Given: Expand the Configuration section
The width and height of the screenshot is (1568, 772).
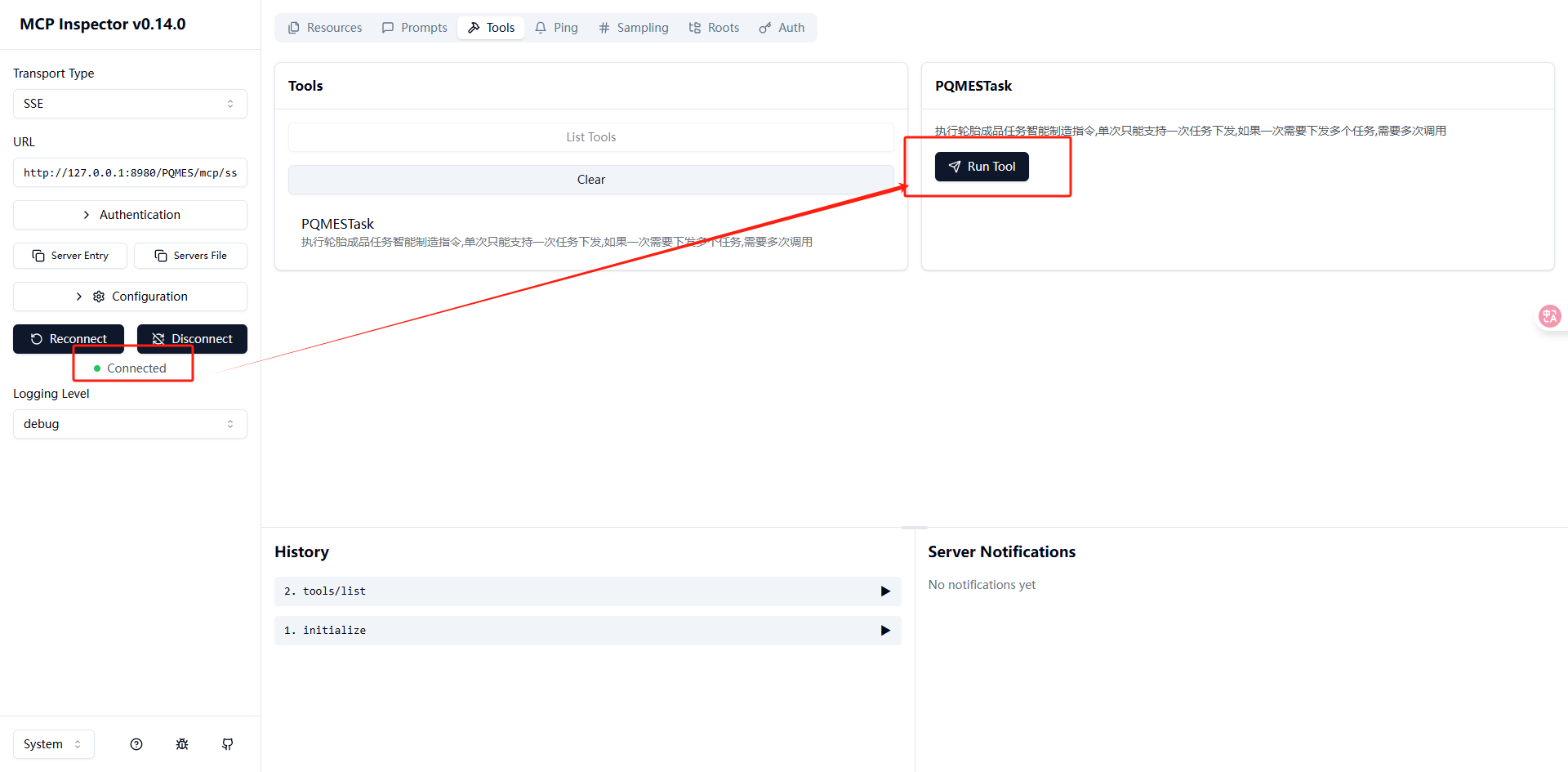Looking at the screenshot, I should pyautogui.click(x=130, y=296).
